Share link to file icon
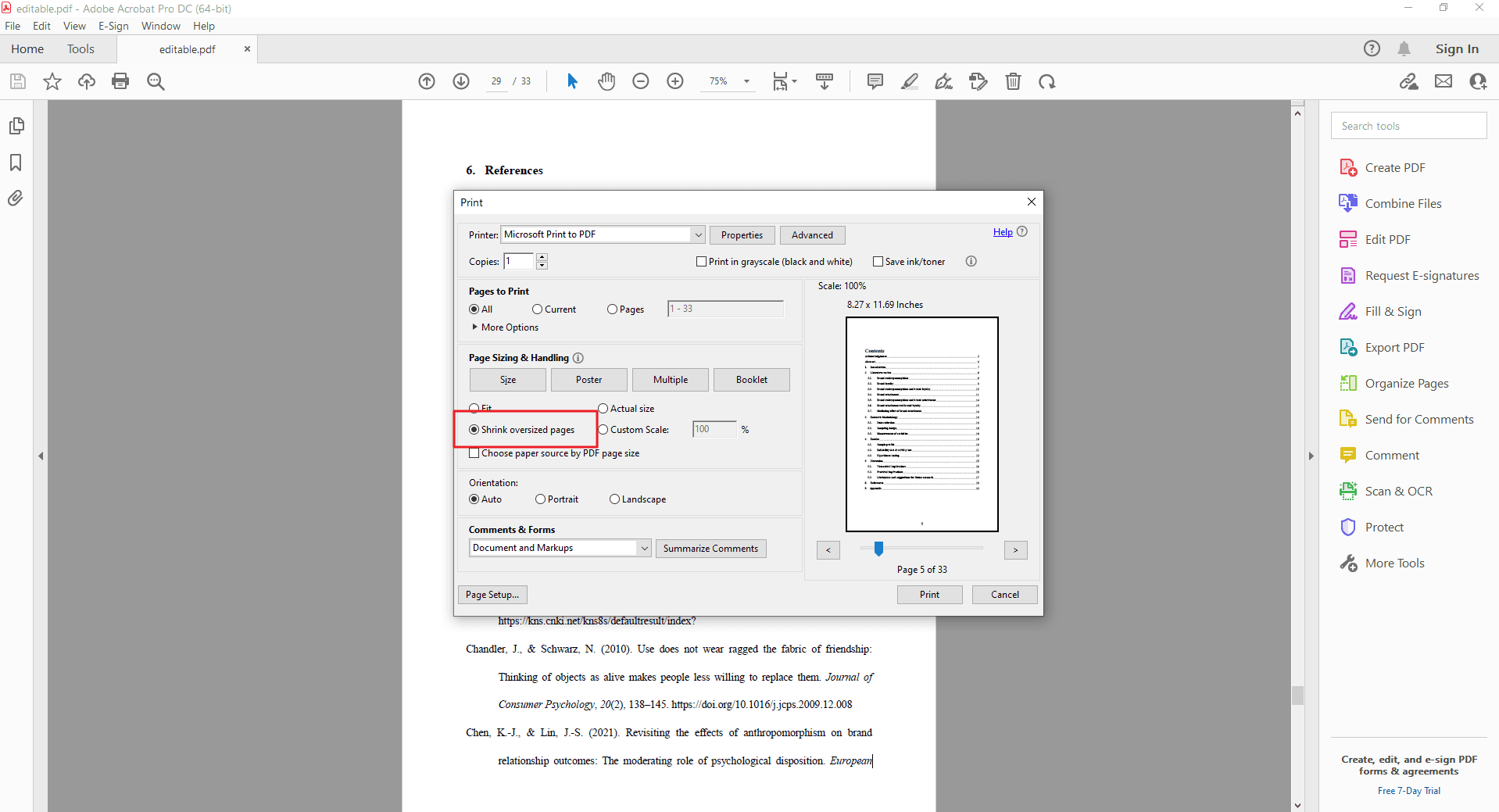Screen dimensions: 1499x812 [1409, 81]
